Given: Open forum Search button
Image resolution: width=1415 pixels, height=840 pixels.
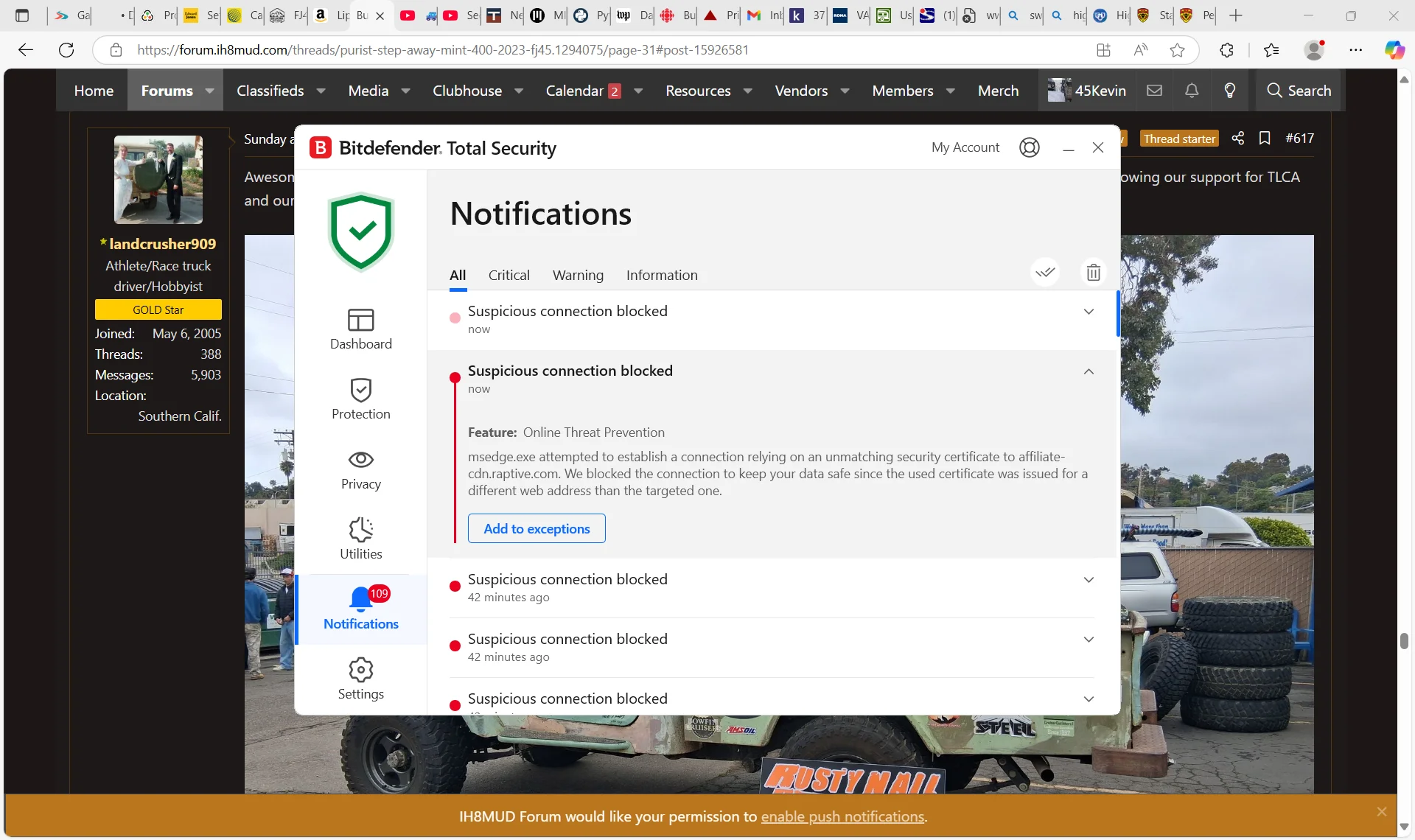Looking at the screenshot, I should (x=1299, y=90).
